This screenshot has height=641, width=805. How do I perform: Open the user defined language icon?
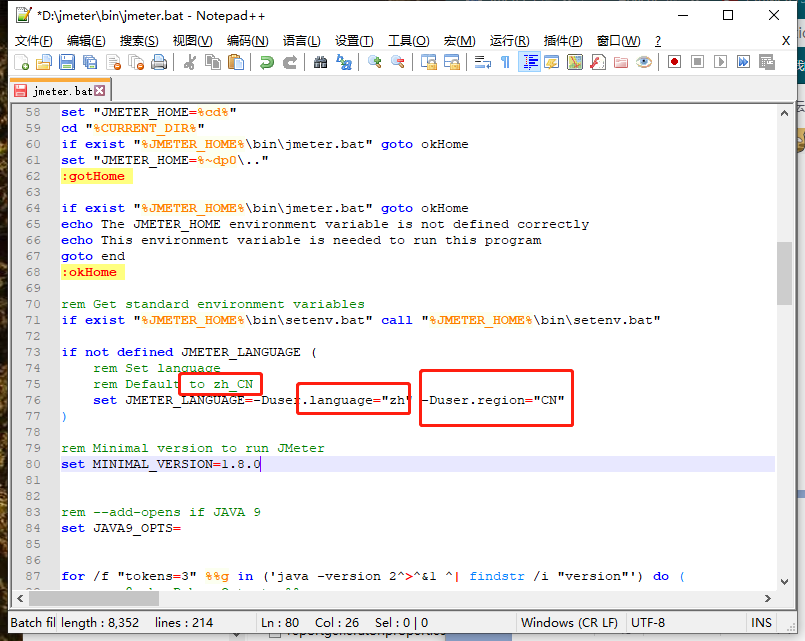coord(552,62)
